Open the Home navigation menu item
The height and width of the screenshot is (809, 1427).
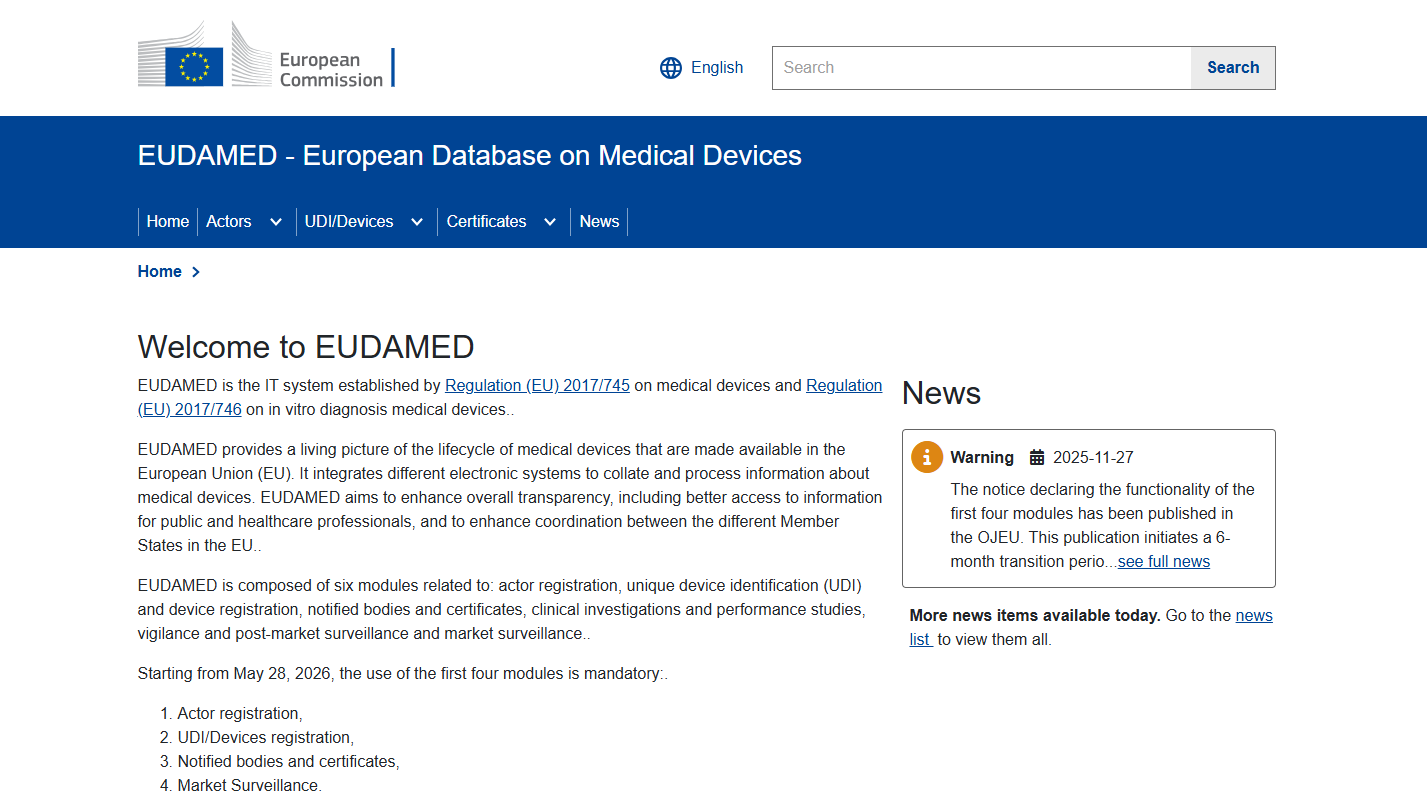click(168, 222)
